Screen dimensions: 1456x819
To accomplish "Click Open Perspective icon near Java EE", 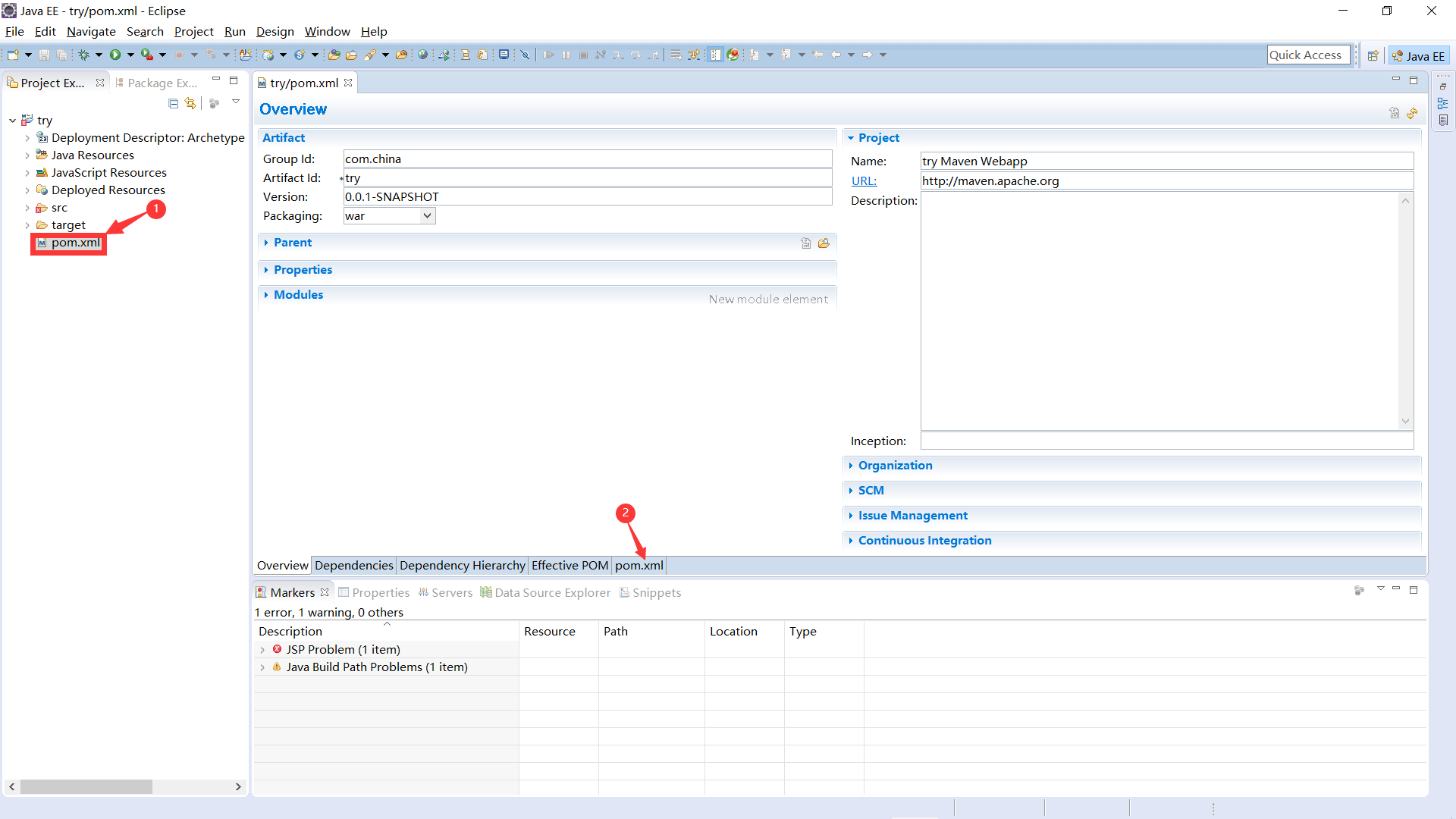I will (x=1373, y=55).
